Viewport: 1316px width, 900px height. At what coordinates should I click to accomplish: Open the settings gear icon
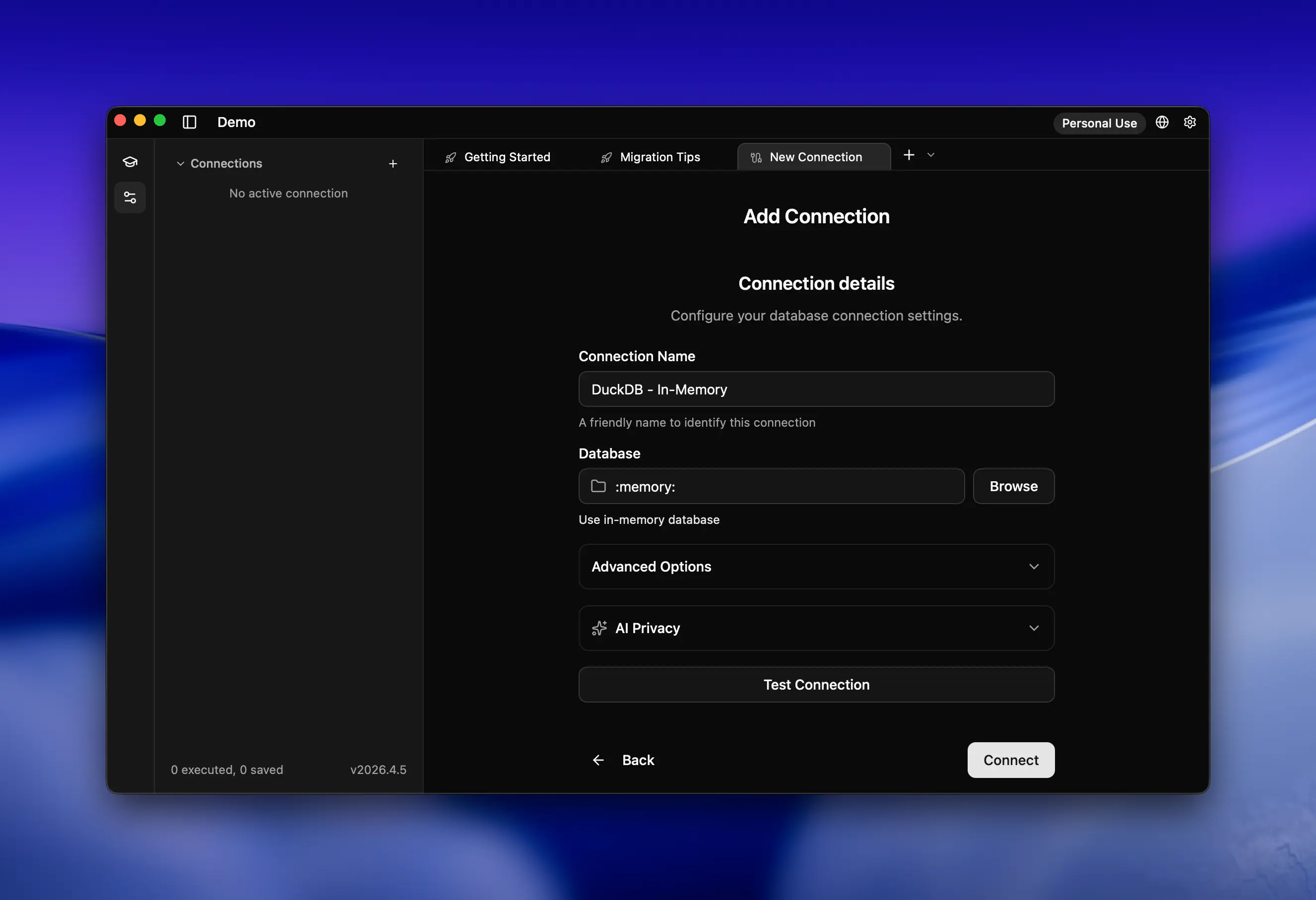(1189, 122)
